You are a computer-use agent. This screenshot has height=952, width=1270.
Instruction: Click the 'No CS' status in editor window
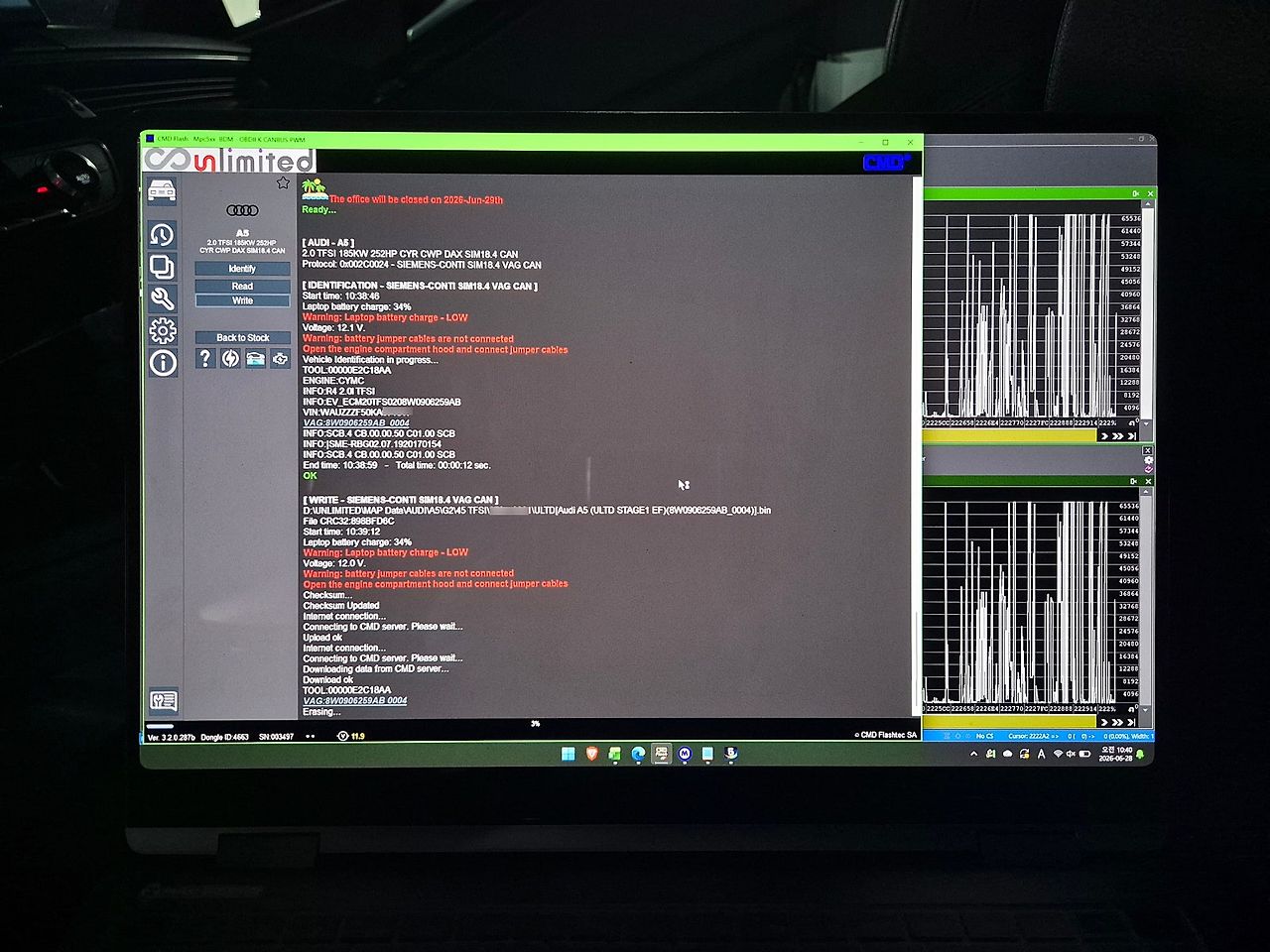pos(984,736)
